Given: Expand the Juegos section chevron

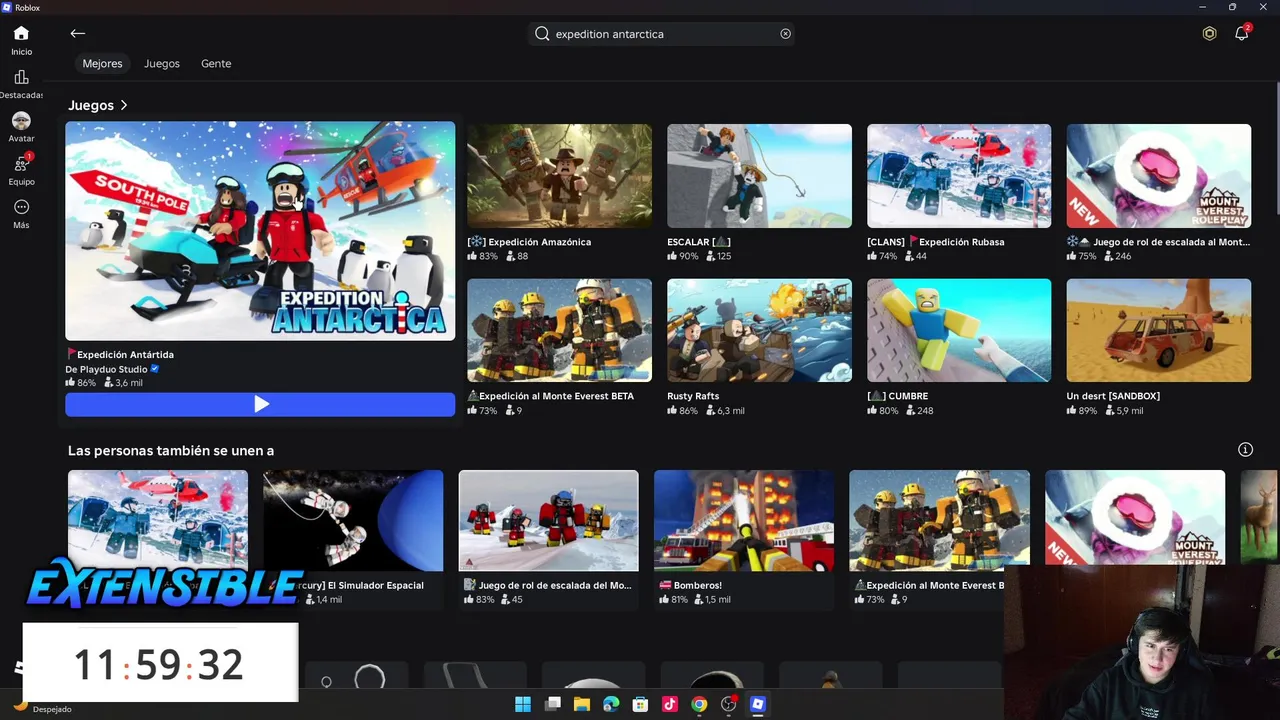Looking at the screenshot, I should [124, 105].
